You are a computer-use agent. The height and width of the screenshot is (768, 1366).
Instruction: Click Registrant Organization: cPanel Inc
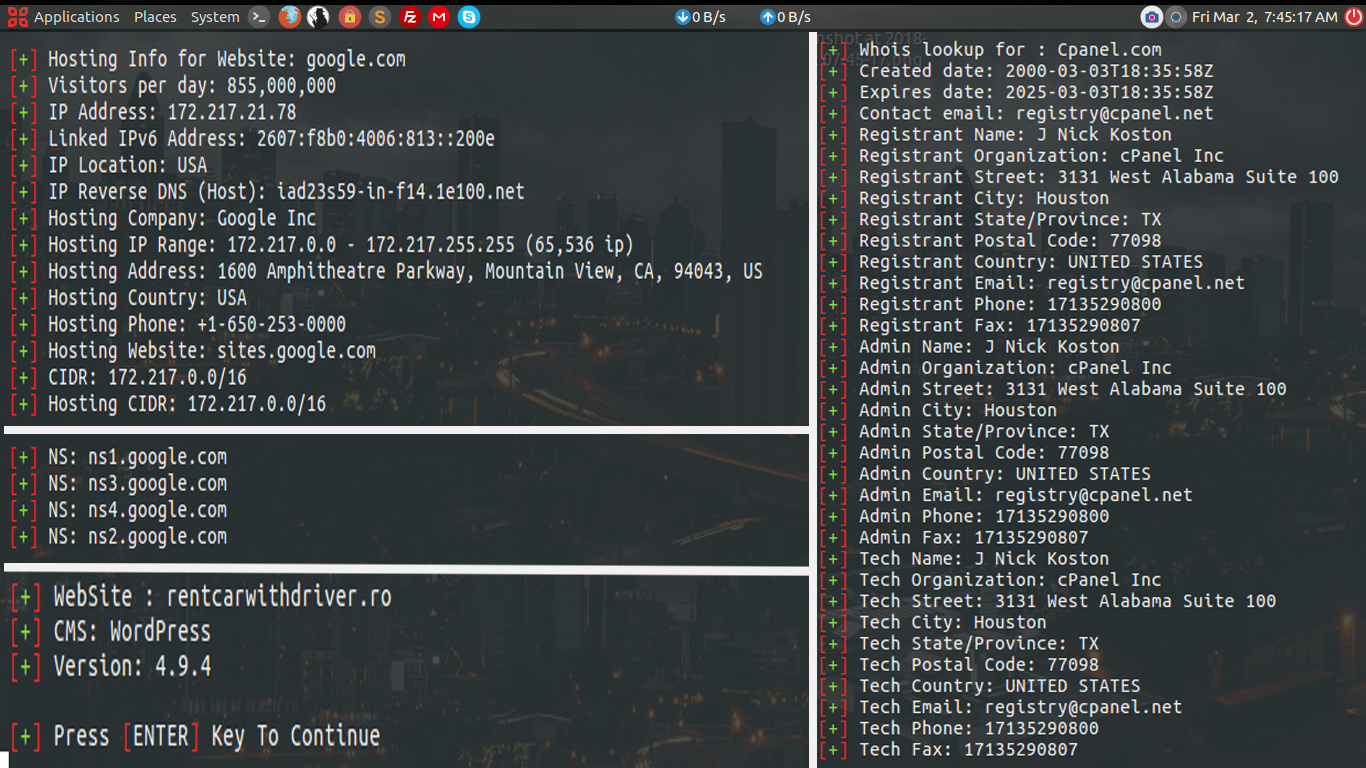[1022, 156]
